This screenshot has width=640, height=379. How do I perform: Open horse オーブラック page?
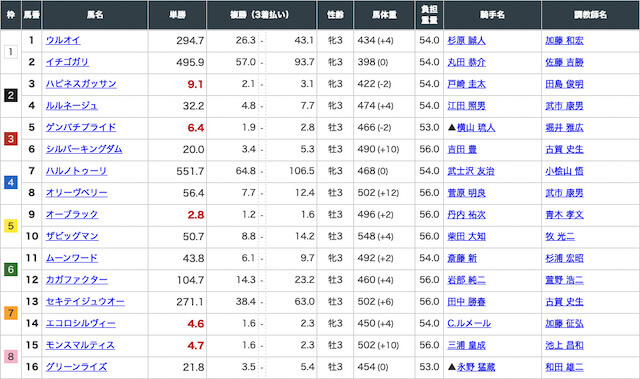click(x=72, y=215)
